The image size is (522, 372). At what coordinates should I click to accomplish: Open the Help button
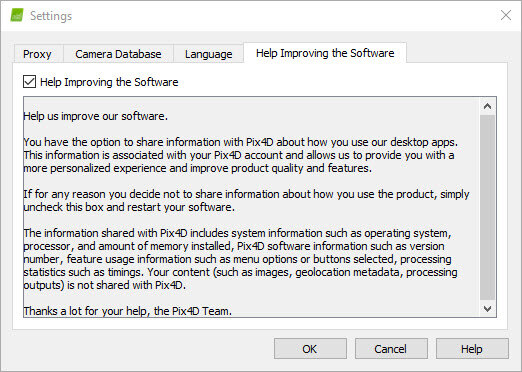pyautogui.click(x=472, y=349)
